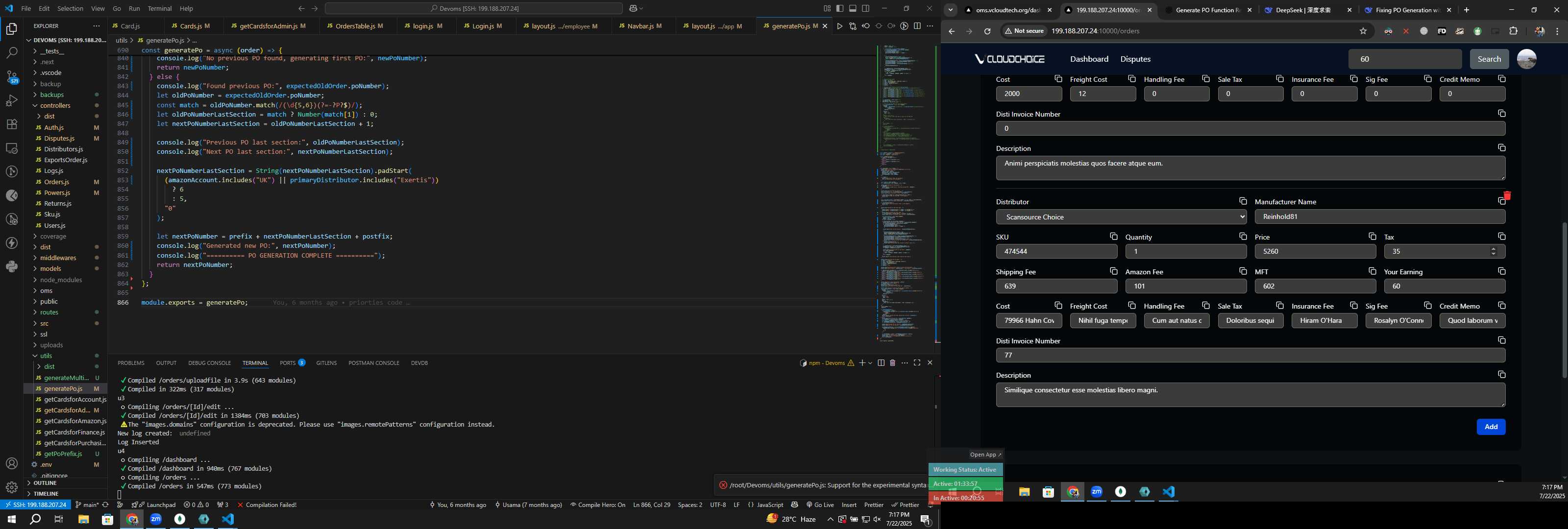Increment the Tax stepper showing 35
This screenshot has width=1568, height=529.
pyautogui.click(x=1493, y=248)
